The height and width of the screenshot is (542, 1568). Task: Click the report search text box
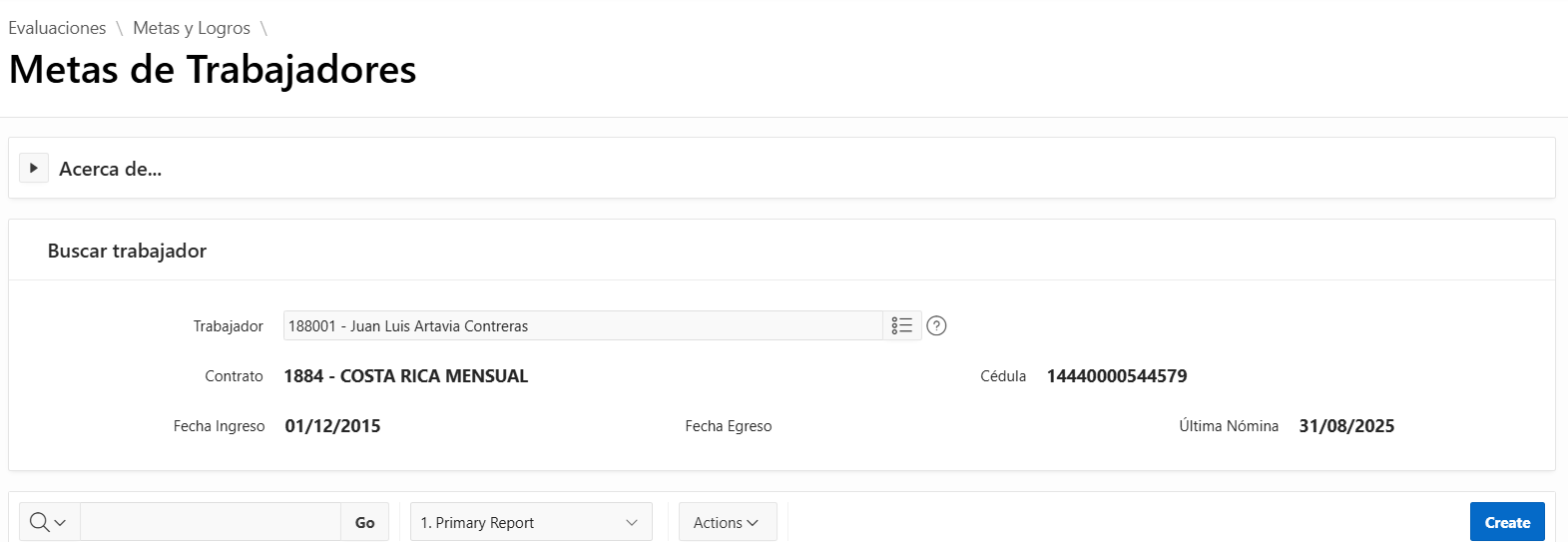pos(211,522)
